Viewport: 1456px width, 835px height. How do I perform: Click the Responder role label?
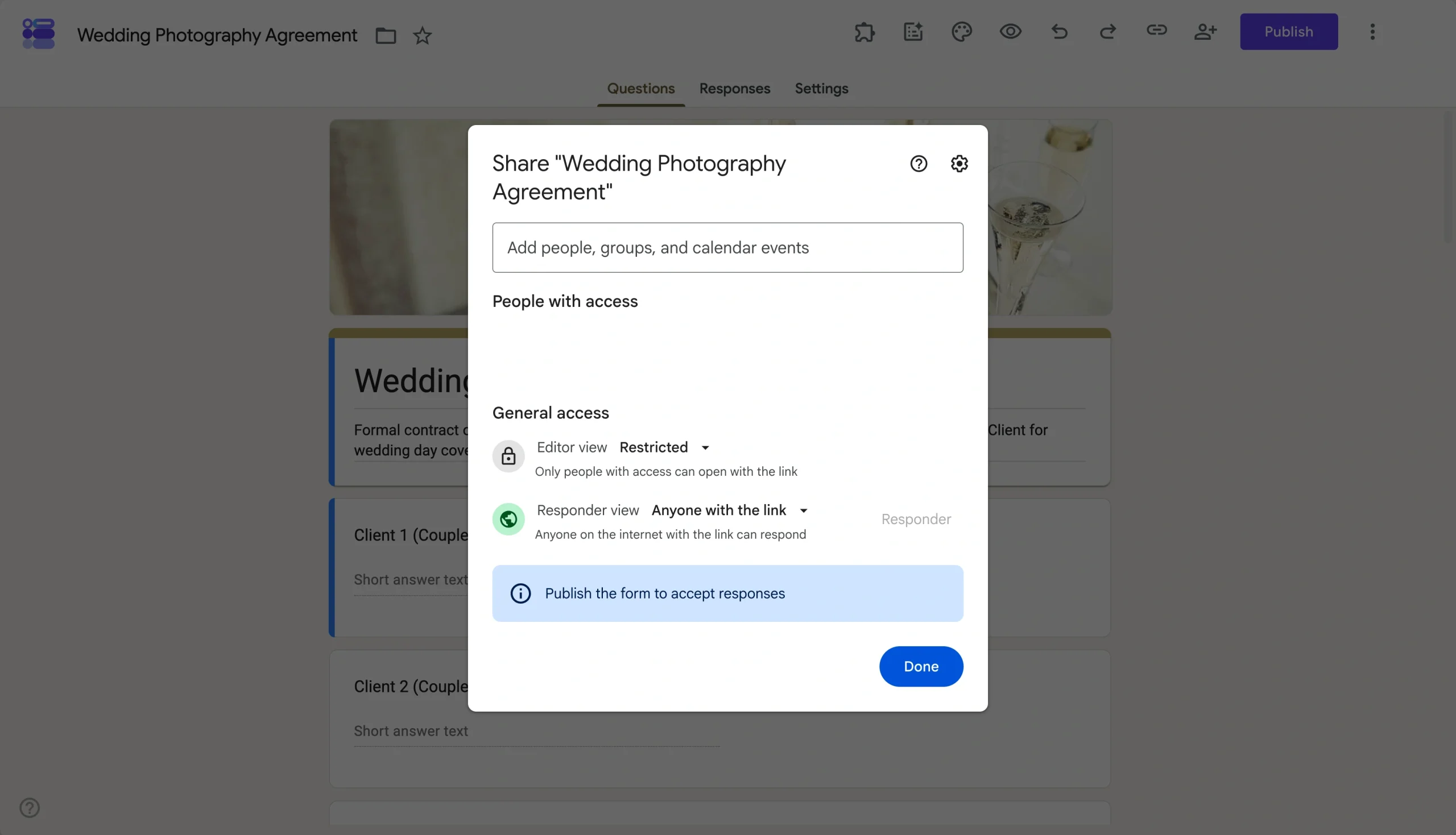pos(916,520)
